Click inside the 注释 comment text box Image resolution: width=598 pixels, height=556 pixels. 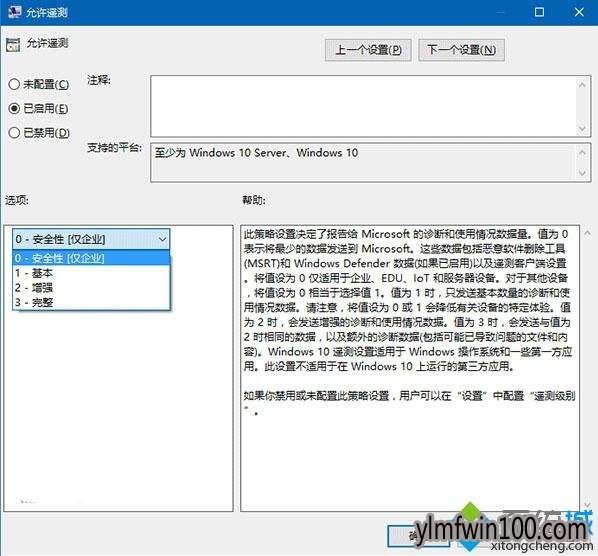click(x=364, y=106)
